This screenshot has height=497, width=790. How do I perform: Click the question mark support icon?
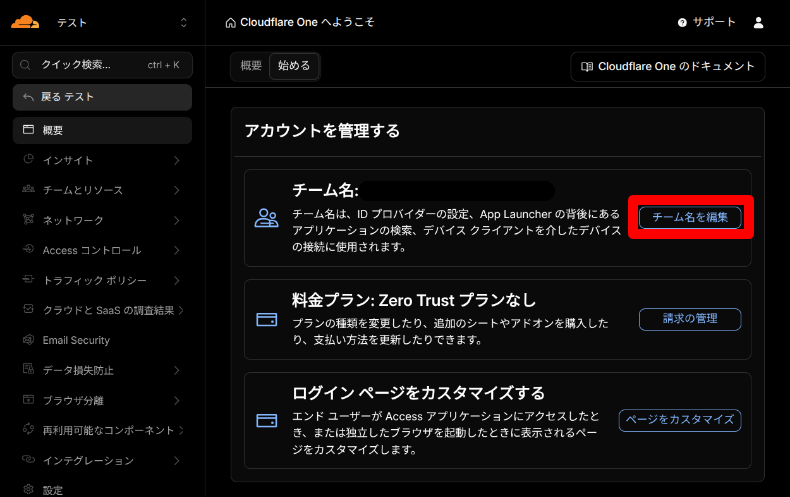682,23
